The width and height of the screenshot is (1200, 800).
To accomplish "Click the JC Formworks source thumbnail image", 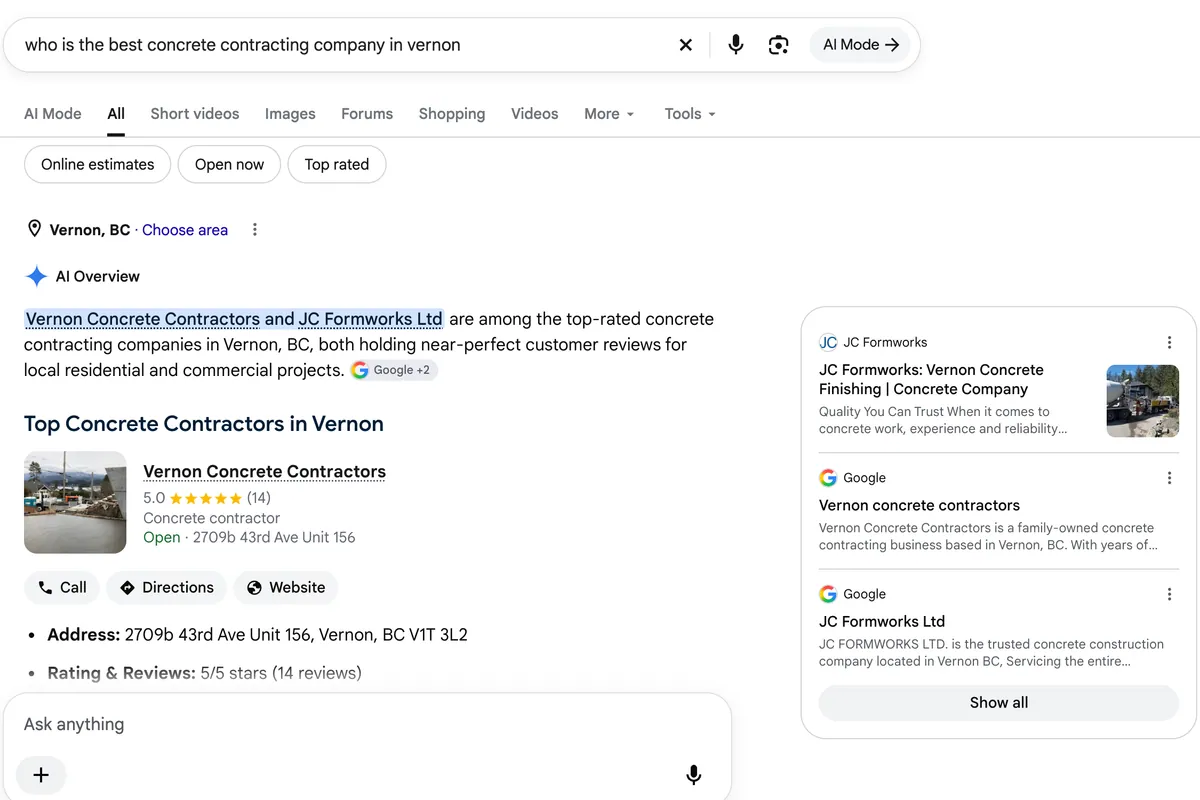I will (x=1143, y=401).
